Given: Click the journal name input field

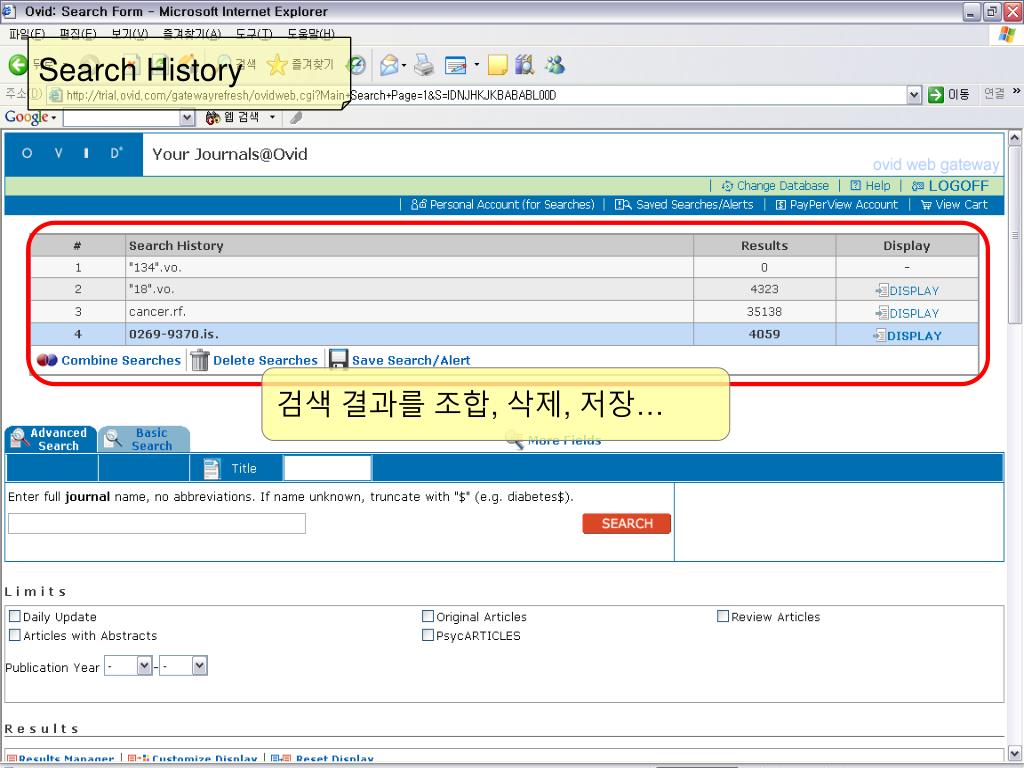Looking at the screenshot, I should click(157, 523).
